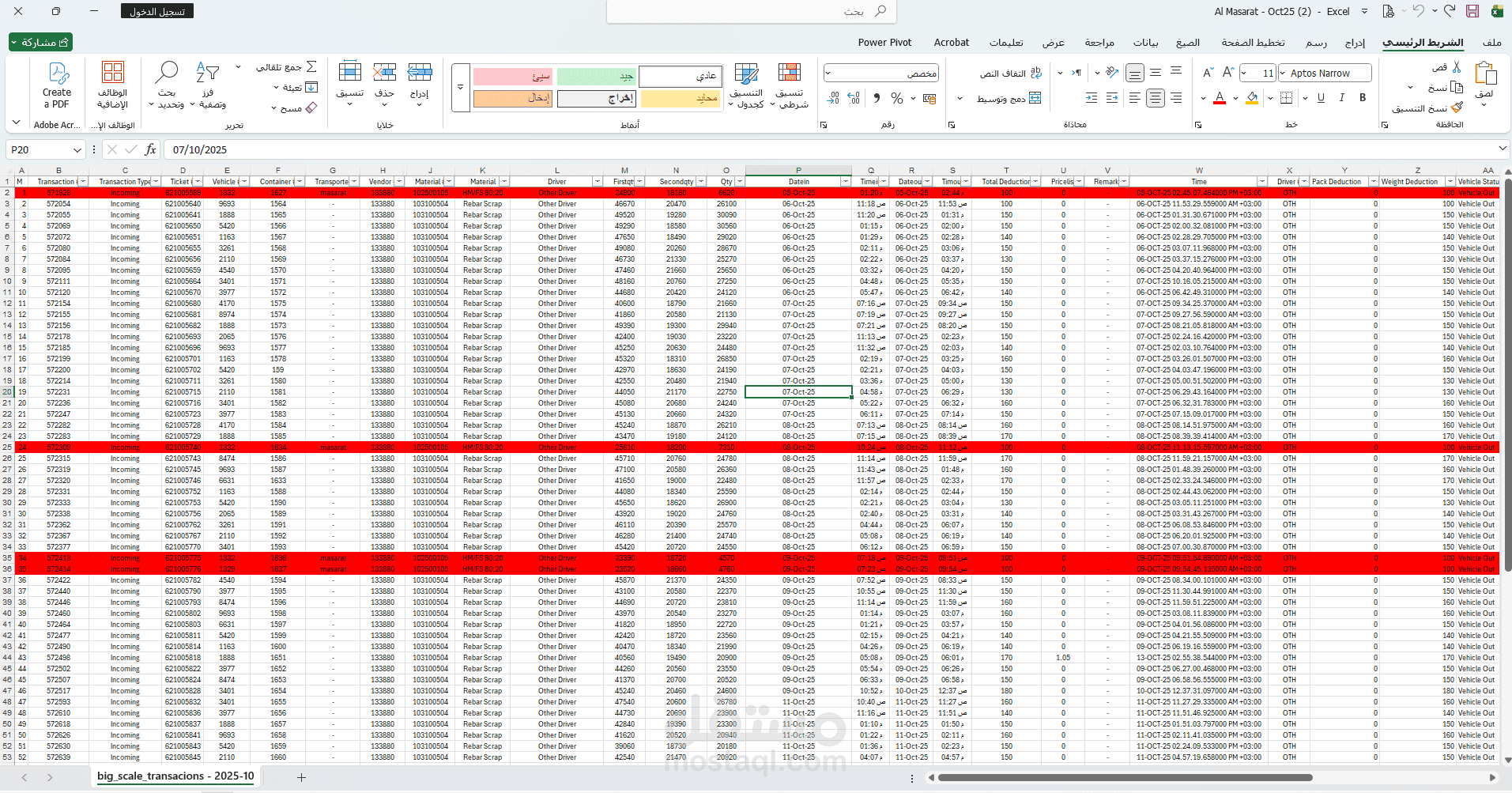Open Format as Table icon
Screen dimensions: 1512x793
pos(747,74)
